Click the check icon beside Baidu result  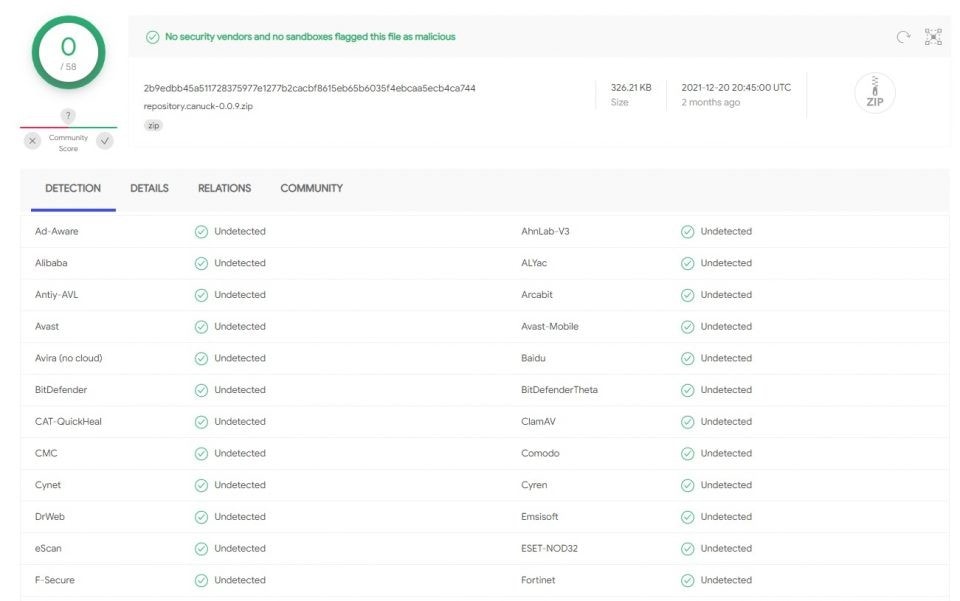pos(688,359)
